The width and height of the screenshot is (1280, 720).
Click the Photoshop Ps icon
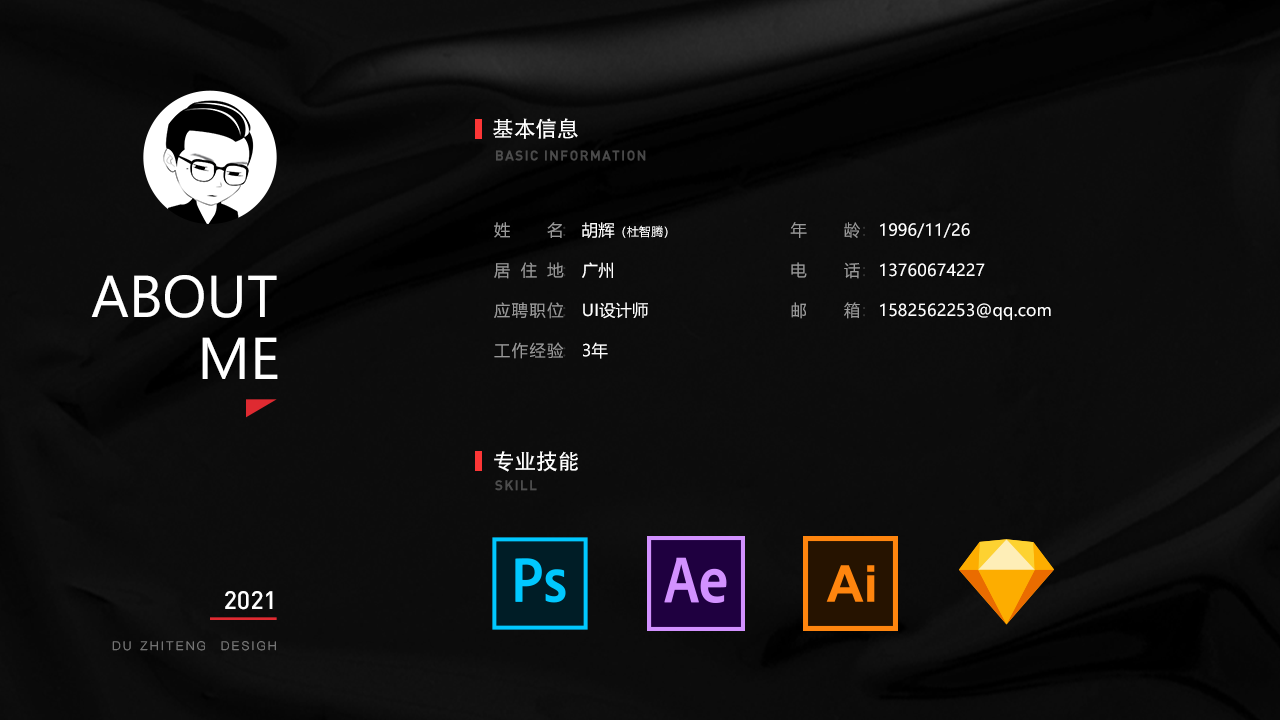540,583
